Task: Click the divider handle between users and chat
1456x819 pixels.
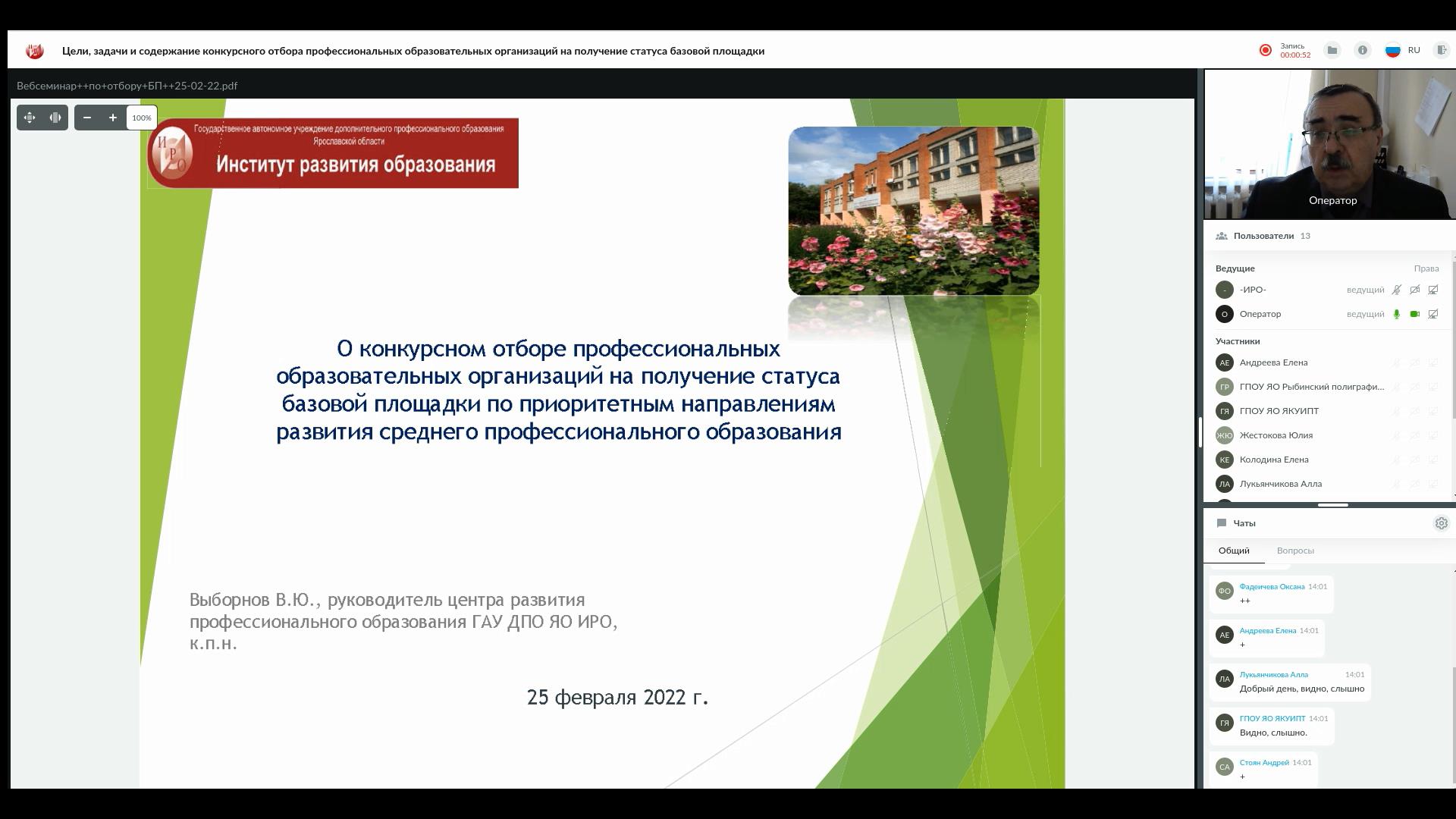Action: point(1332,505)
